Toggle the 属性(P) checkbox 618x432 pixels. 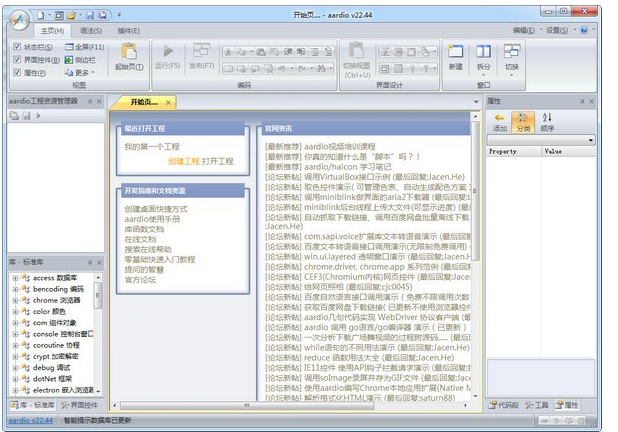tap(17, 73)
